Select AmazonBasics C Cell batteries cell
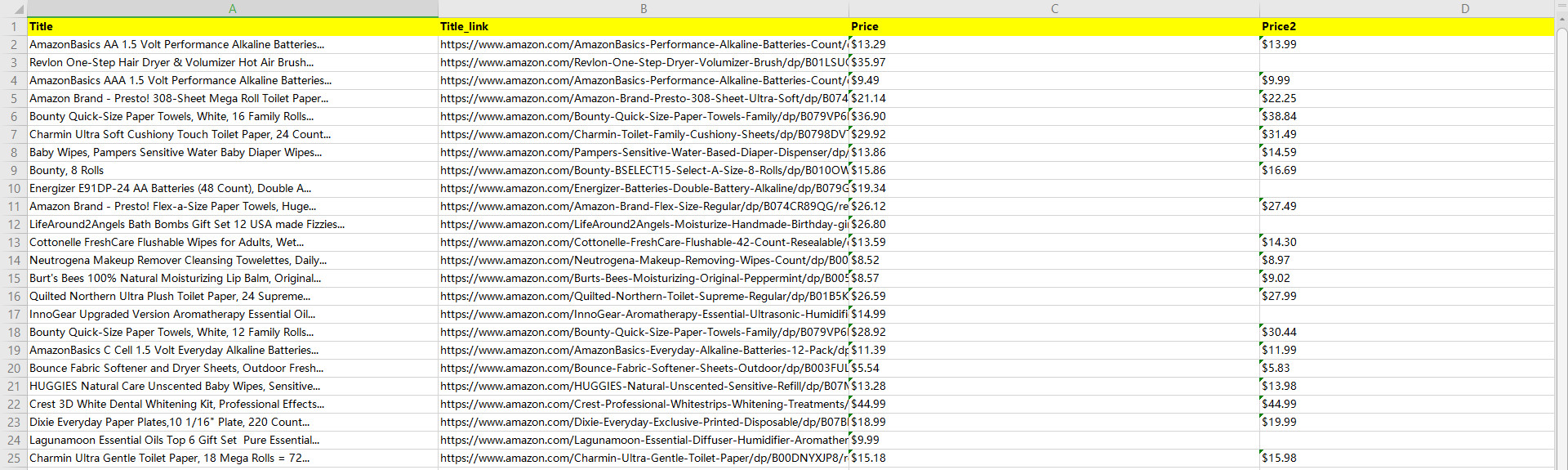The height and width of the screenshot is (470, 1568). point(233,350)
